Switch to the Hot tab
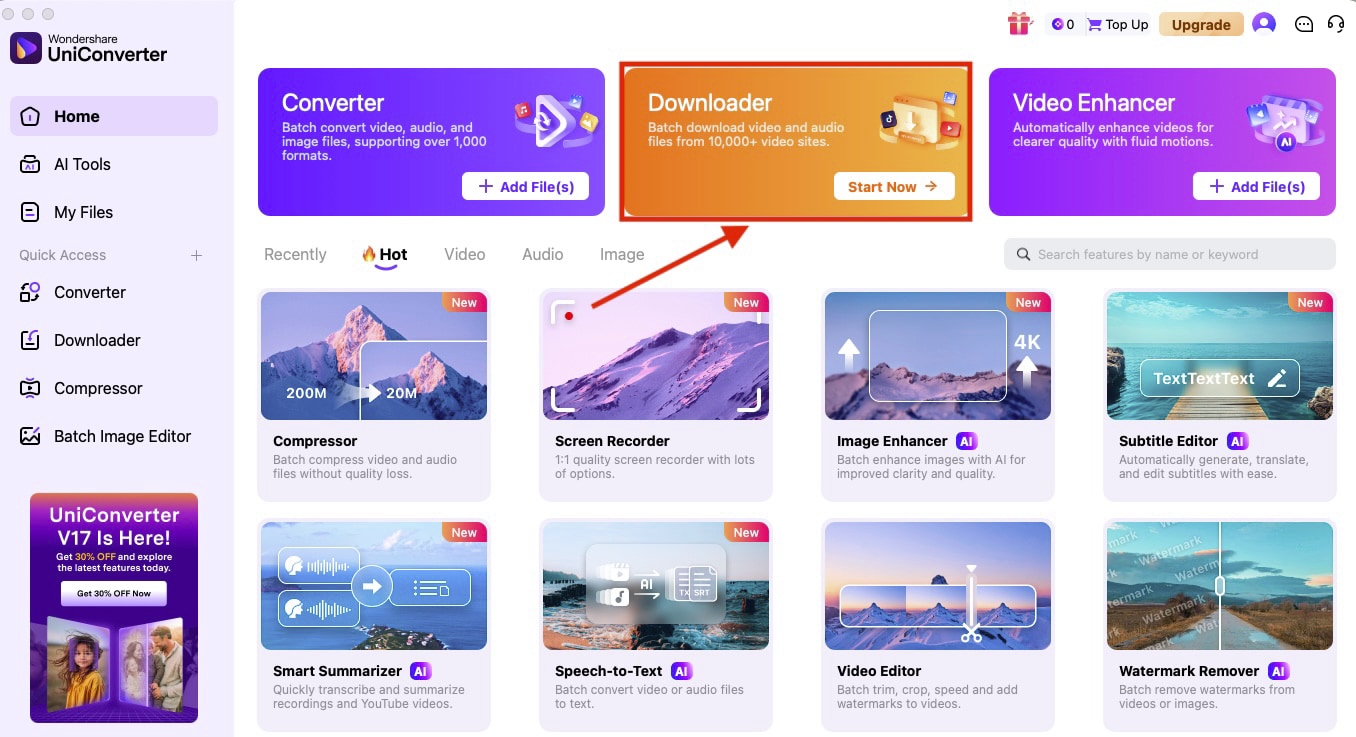 pos(385,255)
